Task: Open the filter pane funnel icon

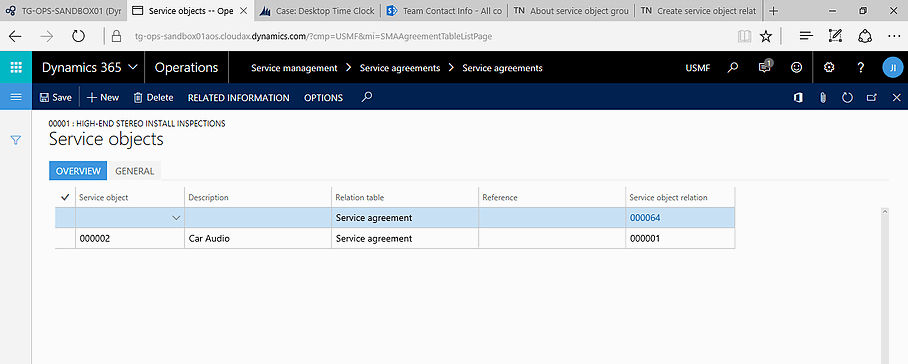Action: coord(16,140)
